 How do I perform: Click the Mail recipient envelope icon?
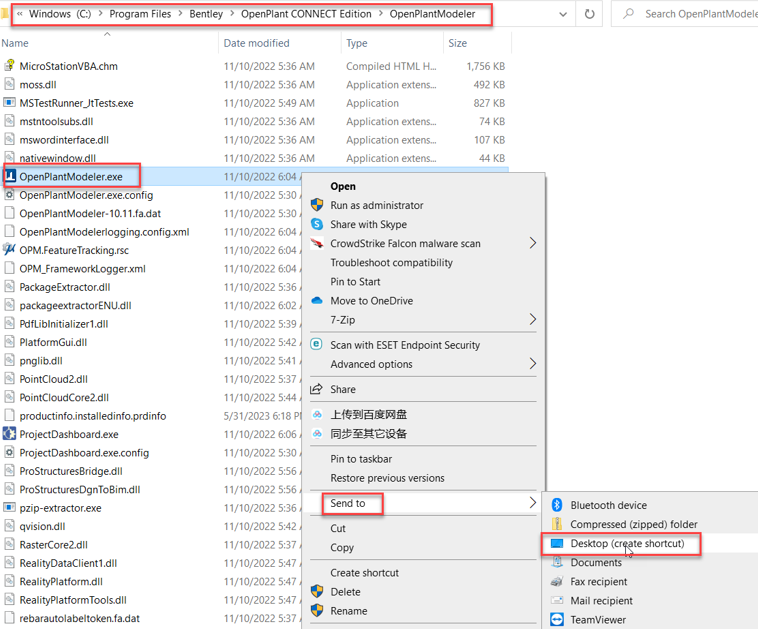click(557, 600)
